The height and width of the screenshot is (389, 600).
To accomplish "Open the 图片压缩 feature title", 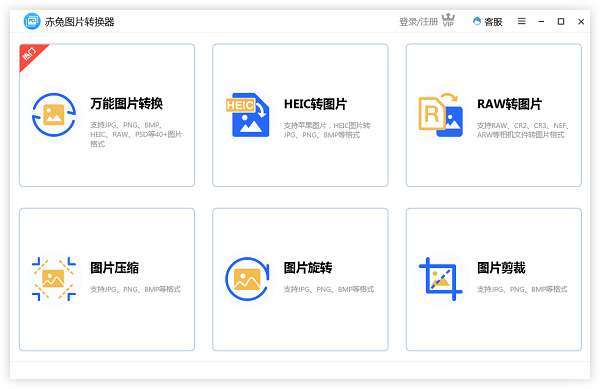I will [x=114, y=268].
